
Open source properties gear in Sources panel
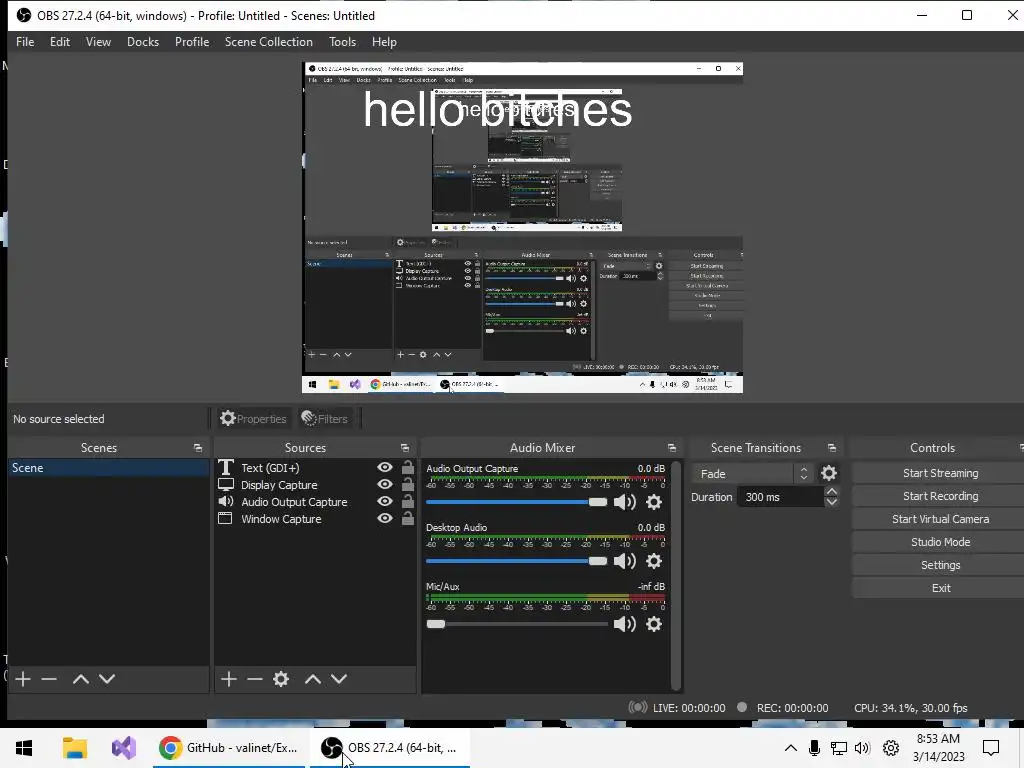(x=281, y=679)
